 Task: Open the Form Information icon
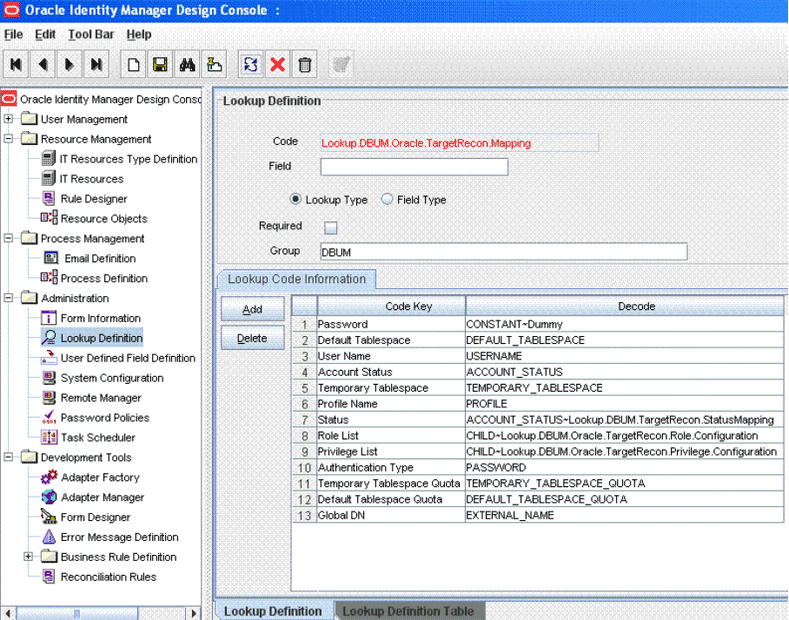48,318
